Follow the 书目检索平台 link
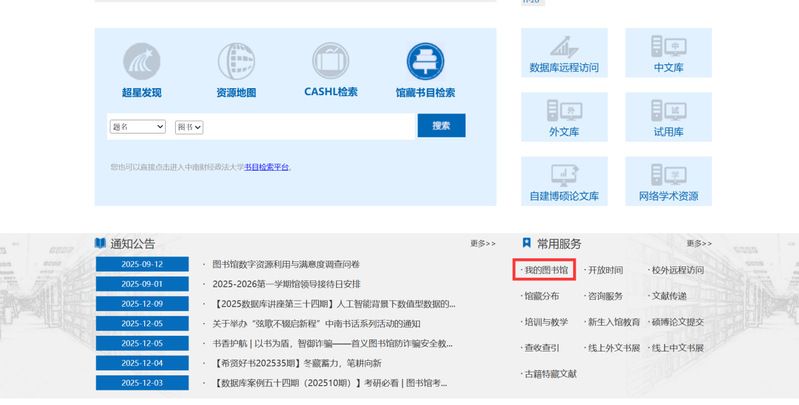The height and width of the screenshot is (405, 799). coord(266,167)
